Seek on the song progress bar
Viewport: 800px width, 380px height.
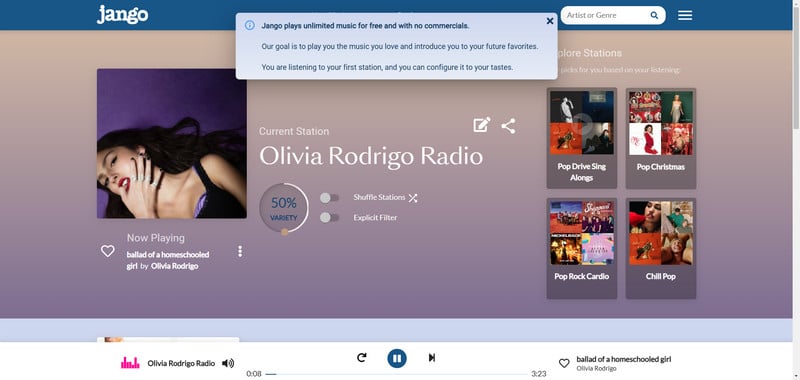tap(396, 374)
